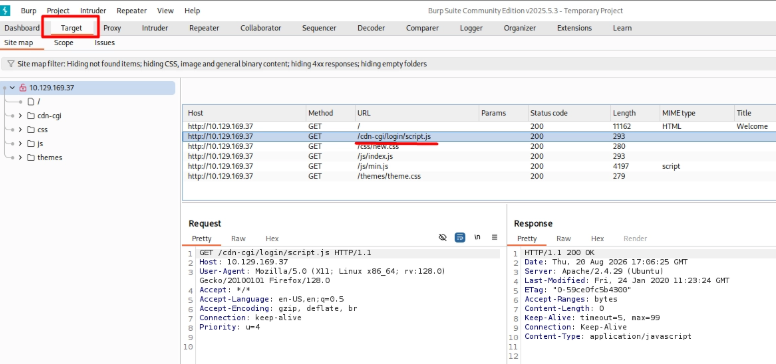This screenshot has width=776, height=364.
Task: Open the request editor hamburger options menu
Action: tap(494, 237)
